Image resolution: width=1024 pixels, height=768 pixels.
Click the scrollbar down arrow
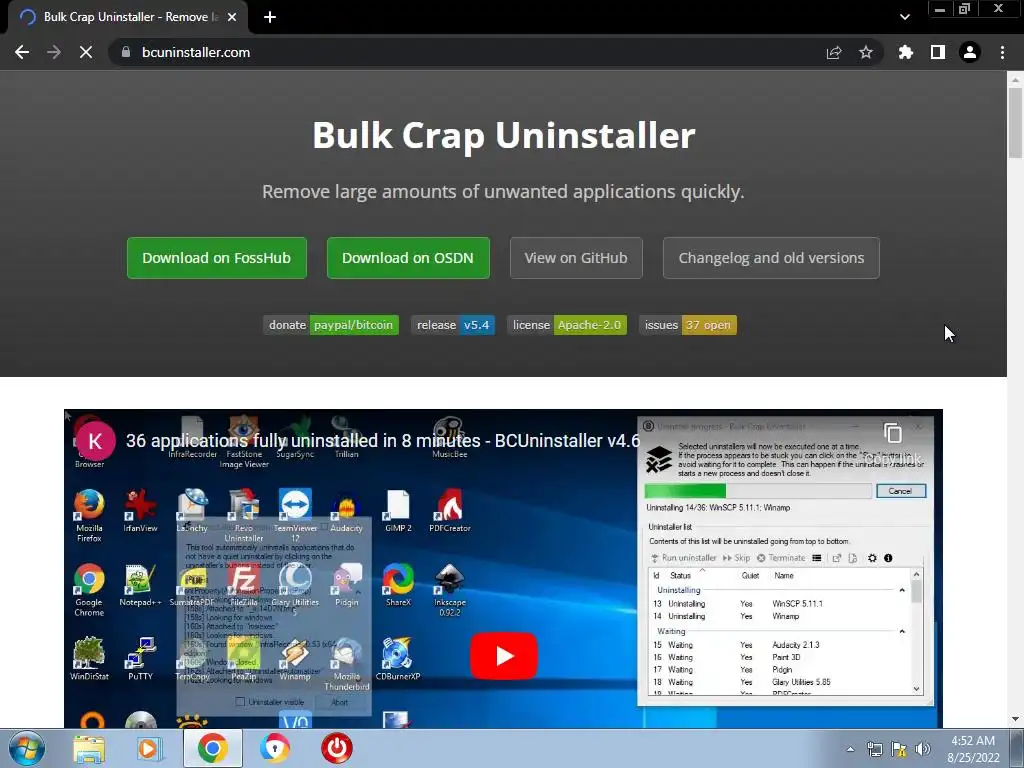tap(1015, 720)
